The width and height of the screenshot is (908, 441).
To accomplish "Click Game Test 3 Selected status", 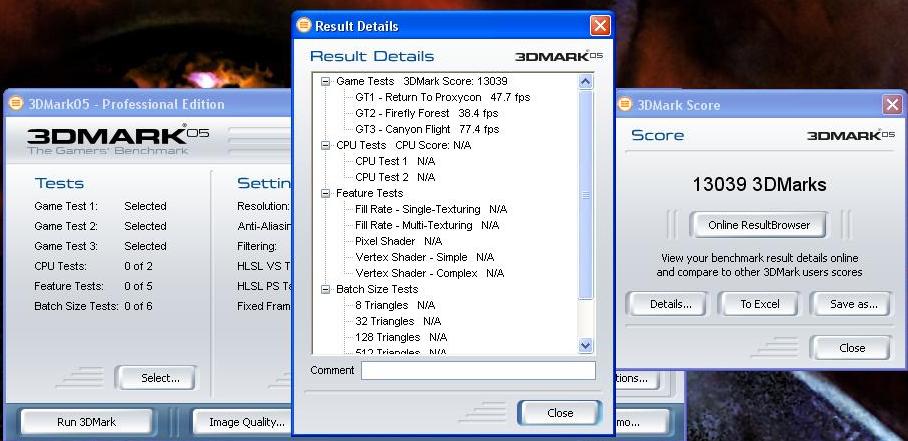I will point(145,247).
